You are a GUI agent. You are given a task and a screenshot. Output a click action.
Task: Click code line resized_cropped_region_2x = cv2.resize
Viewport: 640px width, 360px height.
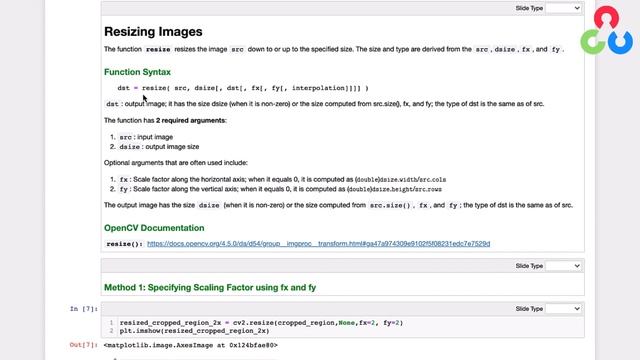[261, 322]
